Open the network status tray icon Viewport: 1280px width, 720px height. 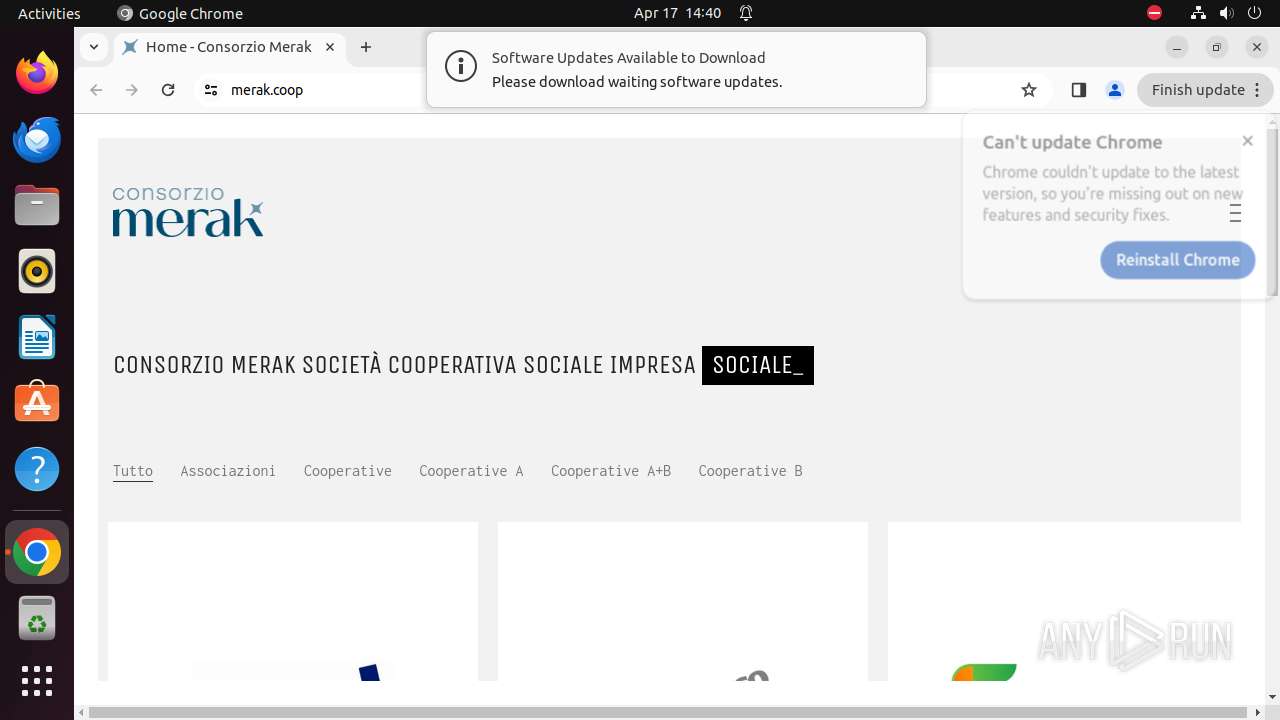pyautogui.click(x=1198, y=13)
